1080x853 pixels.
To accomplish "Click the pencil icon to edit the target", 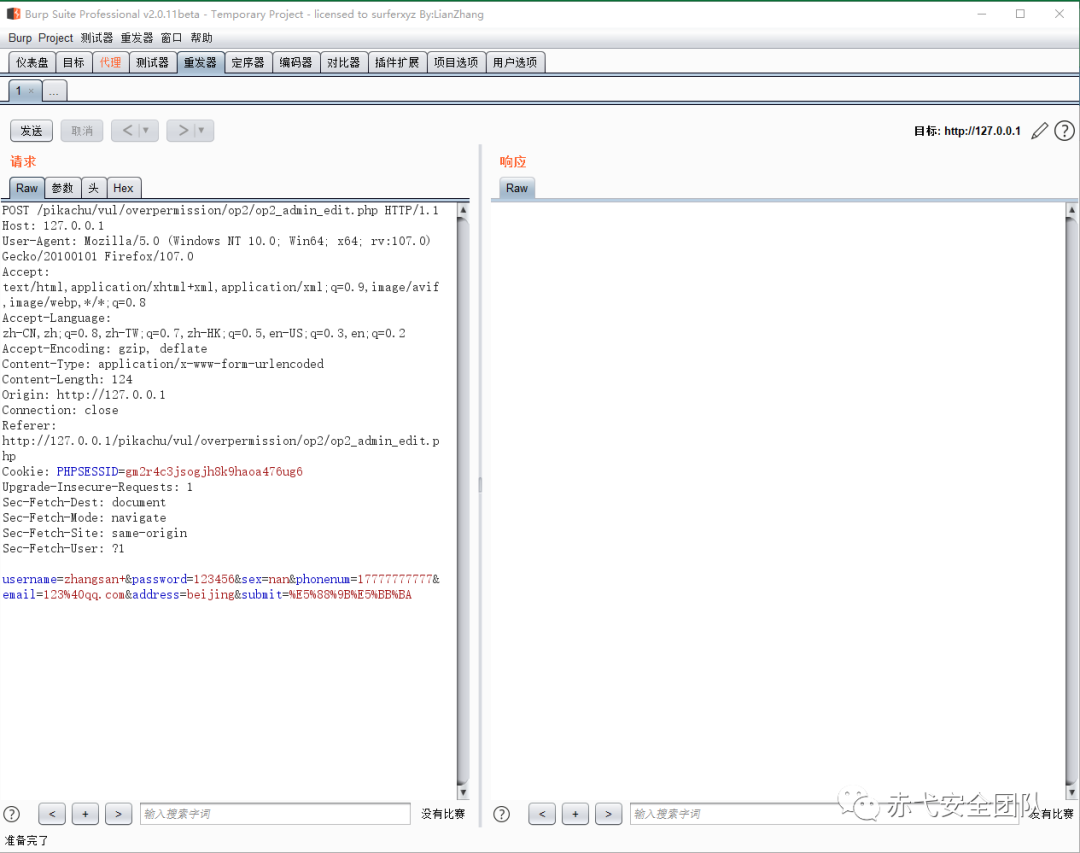I will click(1039, 130).
